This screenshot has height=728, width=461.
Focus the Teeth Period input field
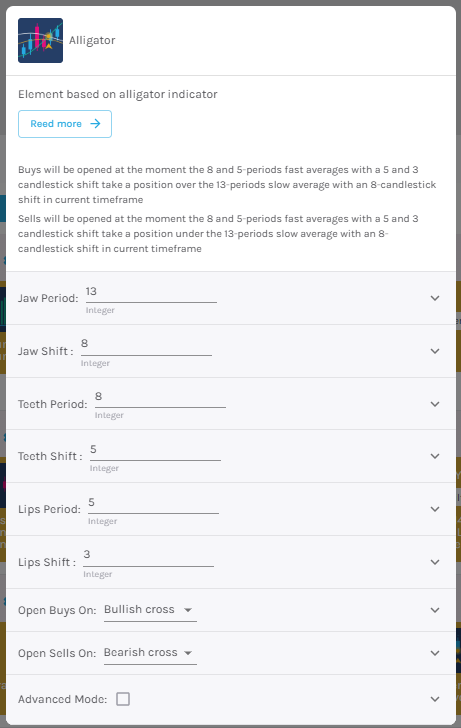pos(160,397)
